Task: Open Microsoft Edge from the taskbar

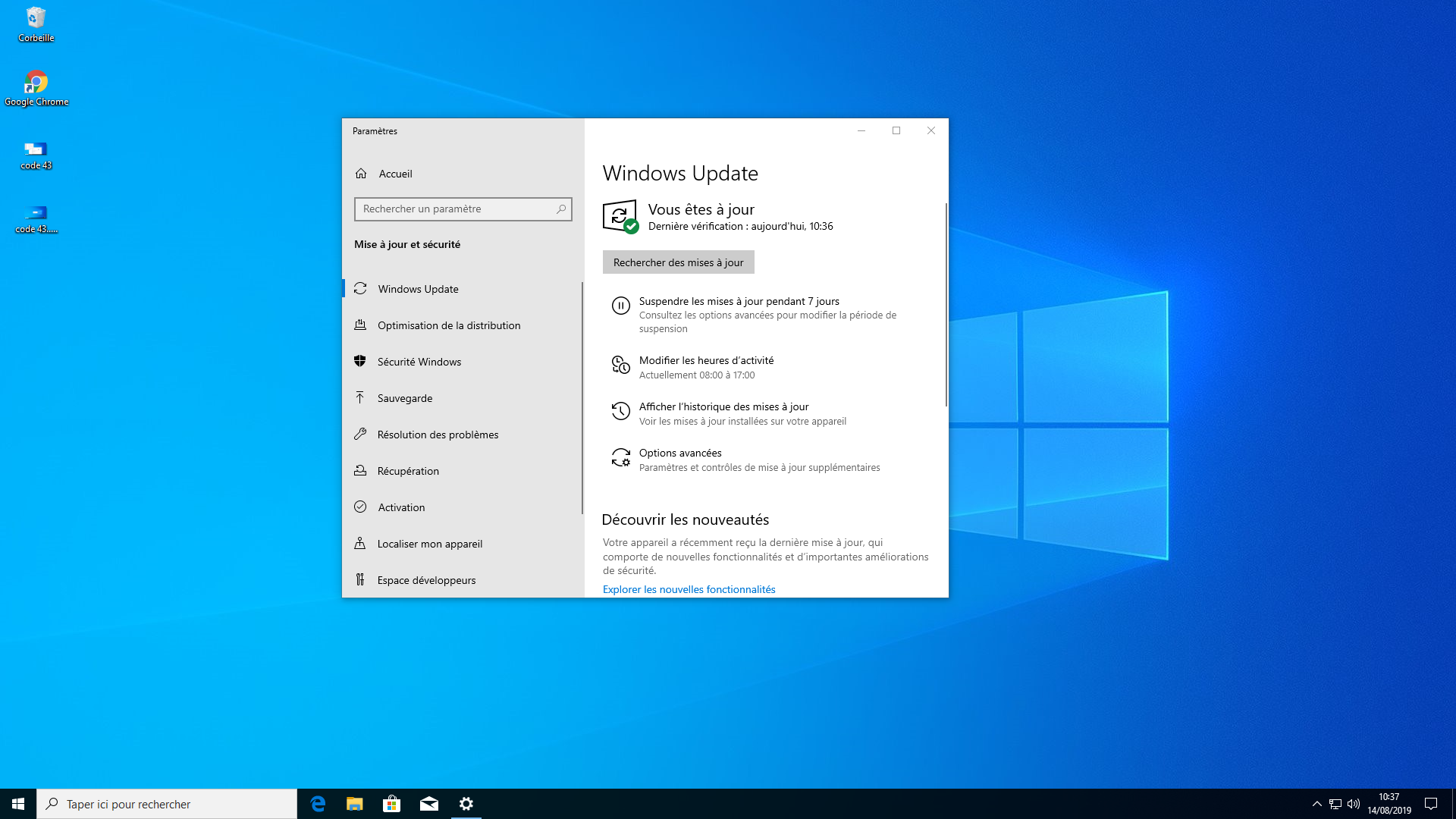Action: (318, 804)
